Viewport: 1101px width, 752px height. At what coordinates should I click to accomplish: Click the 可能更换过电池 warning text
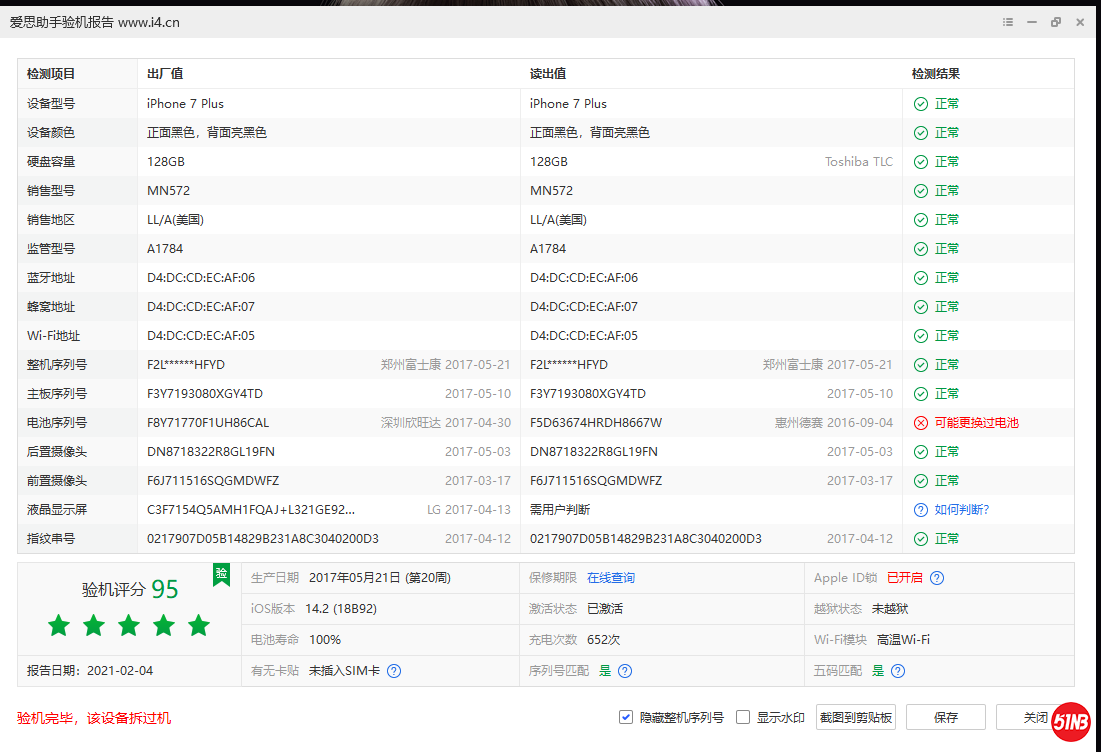pyautogui.click(x=976, y=423)
